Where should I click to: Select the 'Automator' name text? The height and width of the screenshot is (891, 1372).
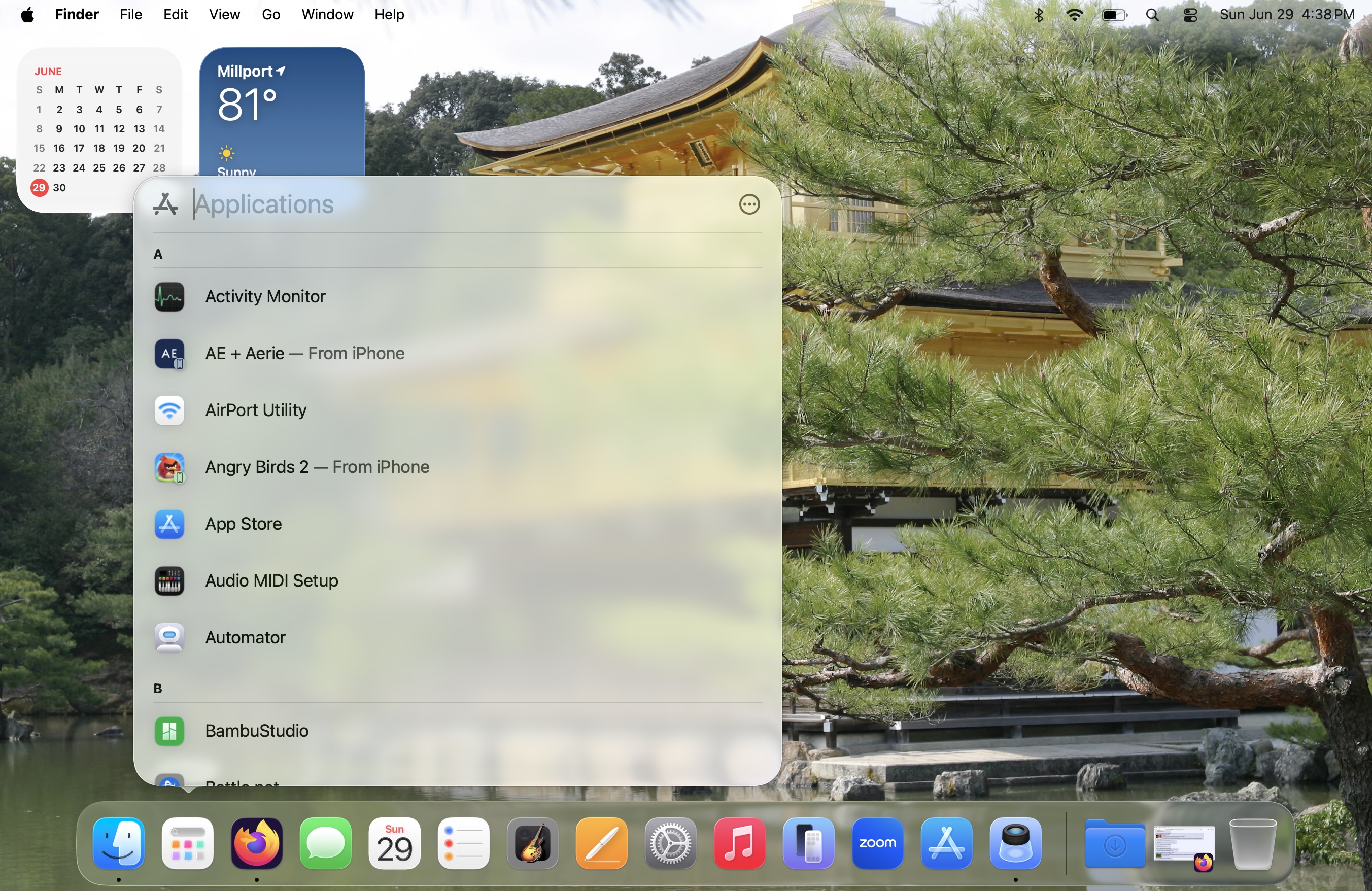click(246, 637)
